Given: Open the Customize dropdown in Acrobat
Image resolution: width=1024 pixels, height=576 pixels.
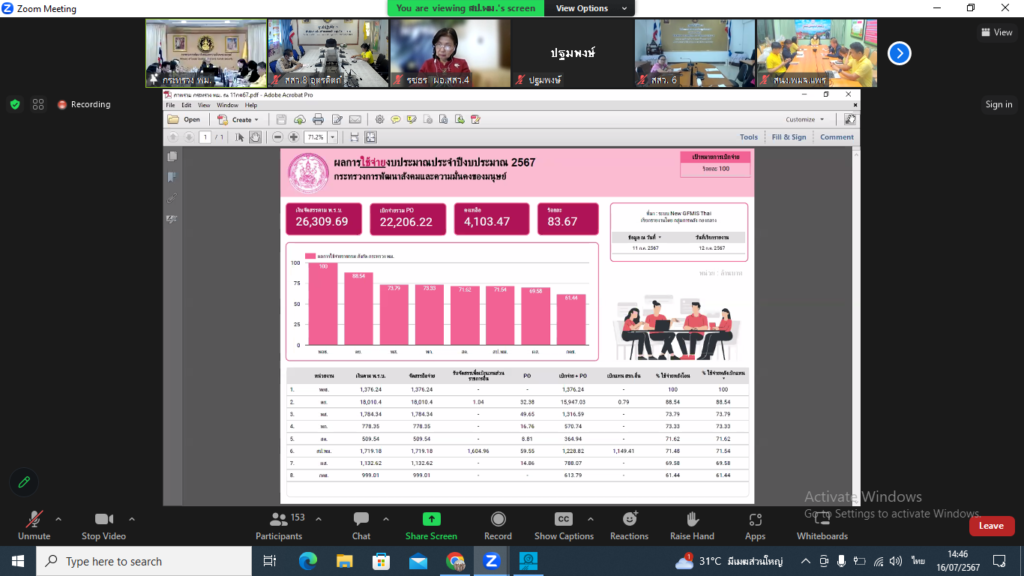Looking at the screenshot, I should [x=805, y=120].
